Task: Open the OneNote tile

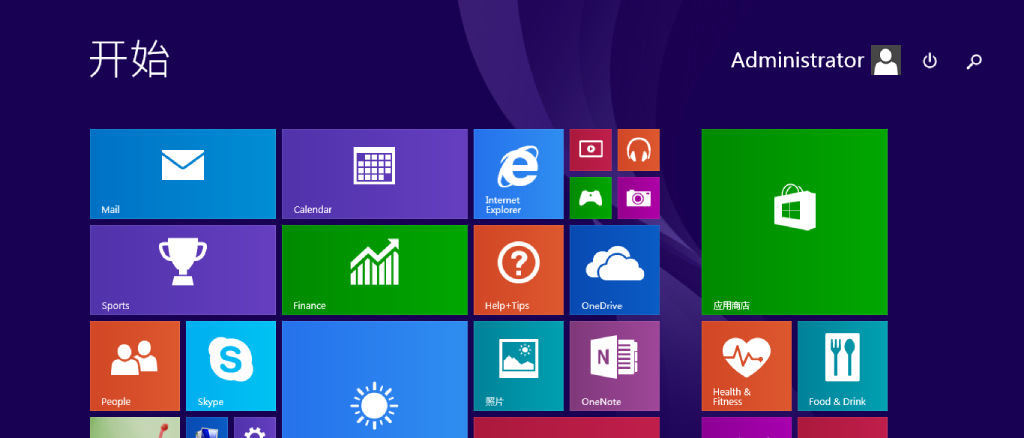Action: 615,366
